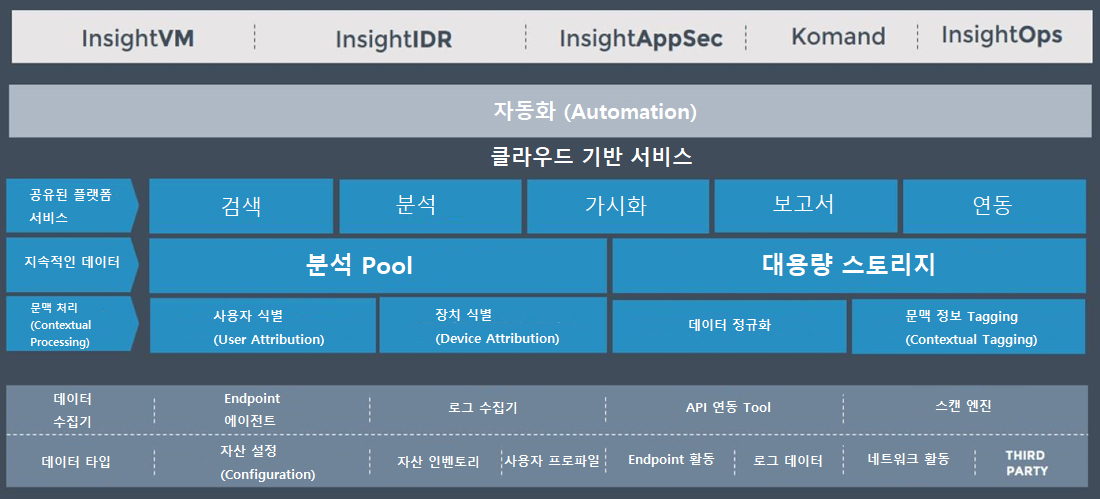Click the 검색 block
Viewport: 1100px width, 499px height.
241,206
